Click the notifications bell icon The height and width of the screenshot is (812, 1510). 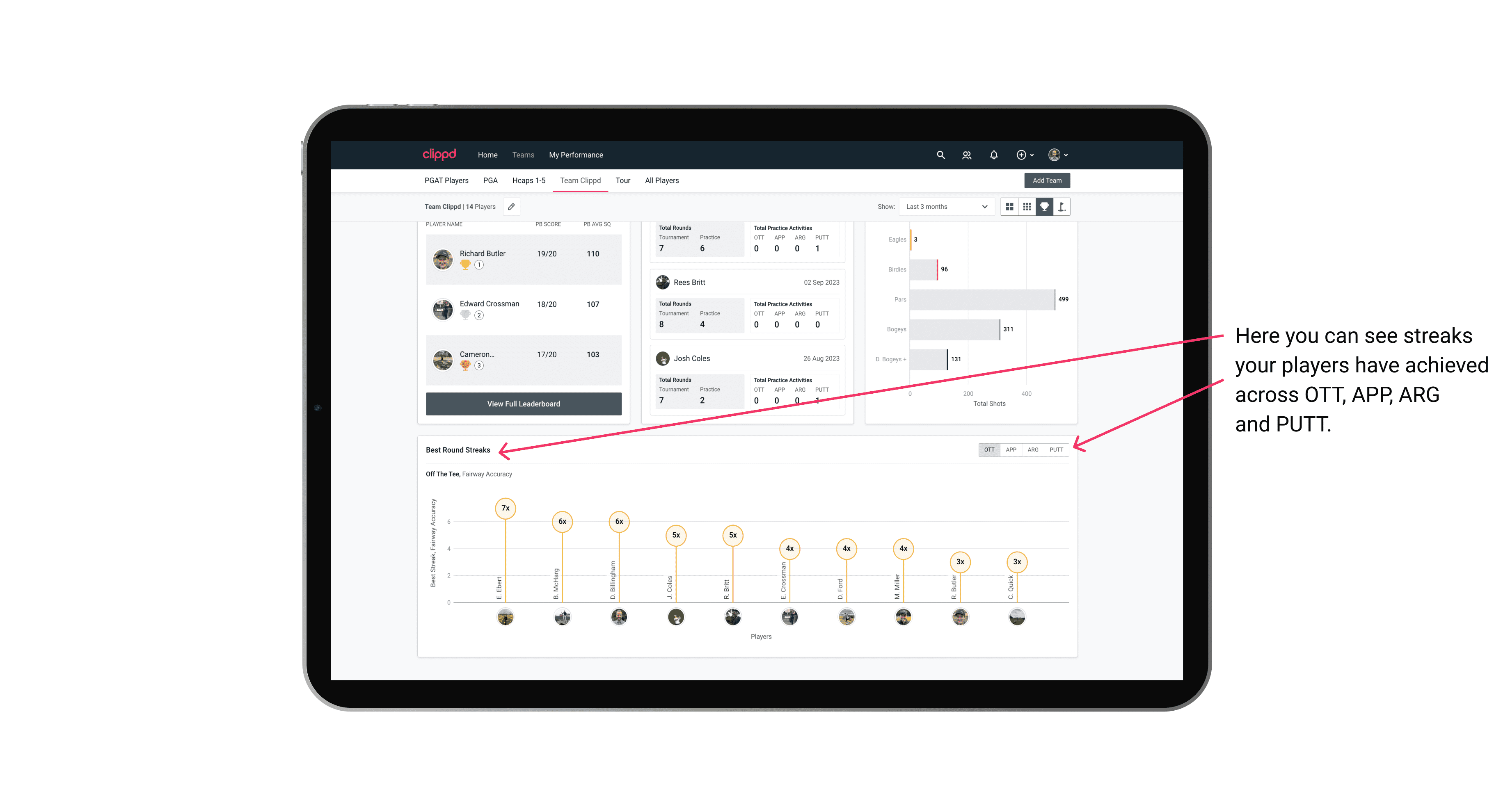(x=993, y=155)
